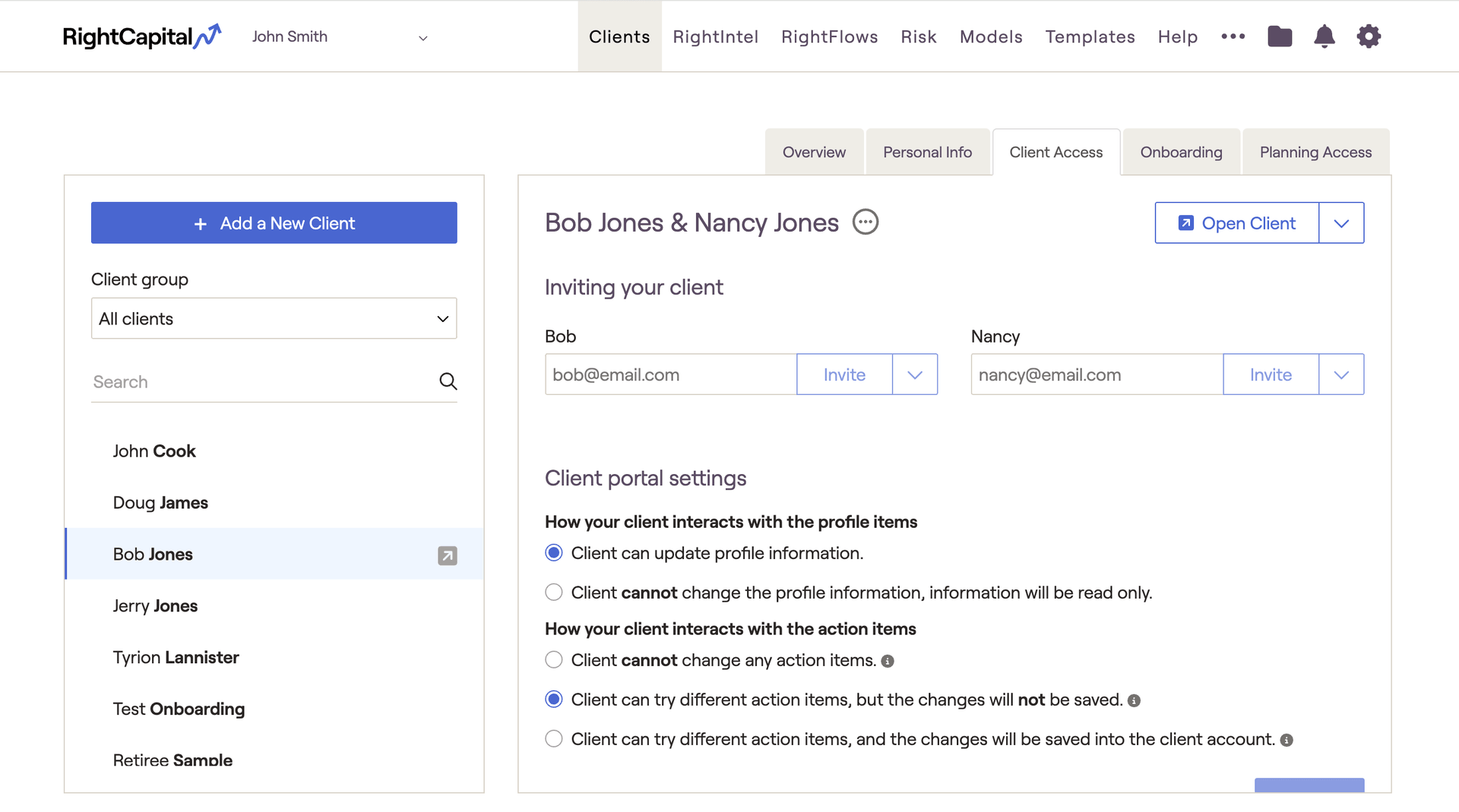
Task: Click Add a New Client button
Action: click(x=274, y=223)
